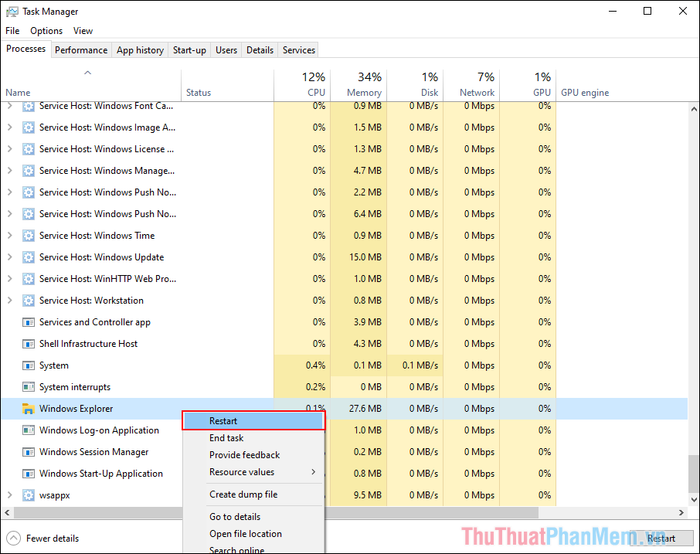Click the Service Host: Workstation gear icon
Viewport: 700px width, 554px height.
coord(28,301)
